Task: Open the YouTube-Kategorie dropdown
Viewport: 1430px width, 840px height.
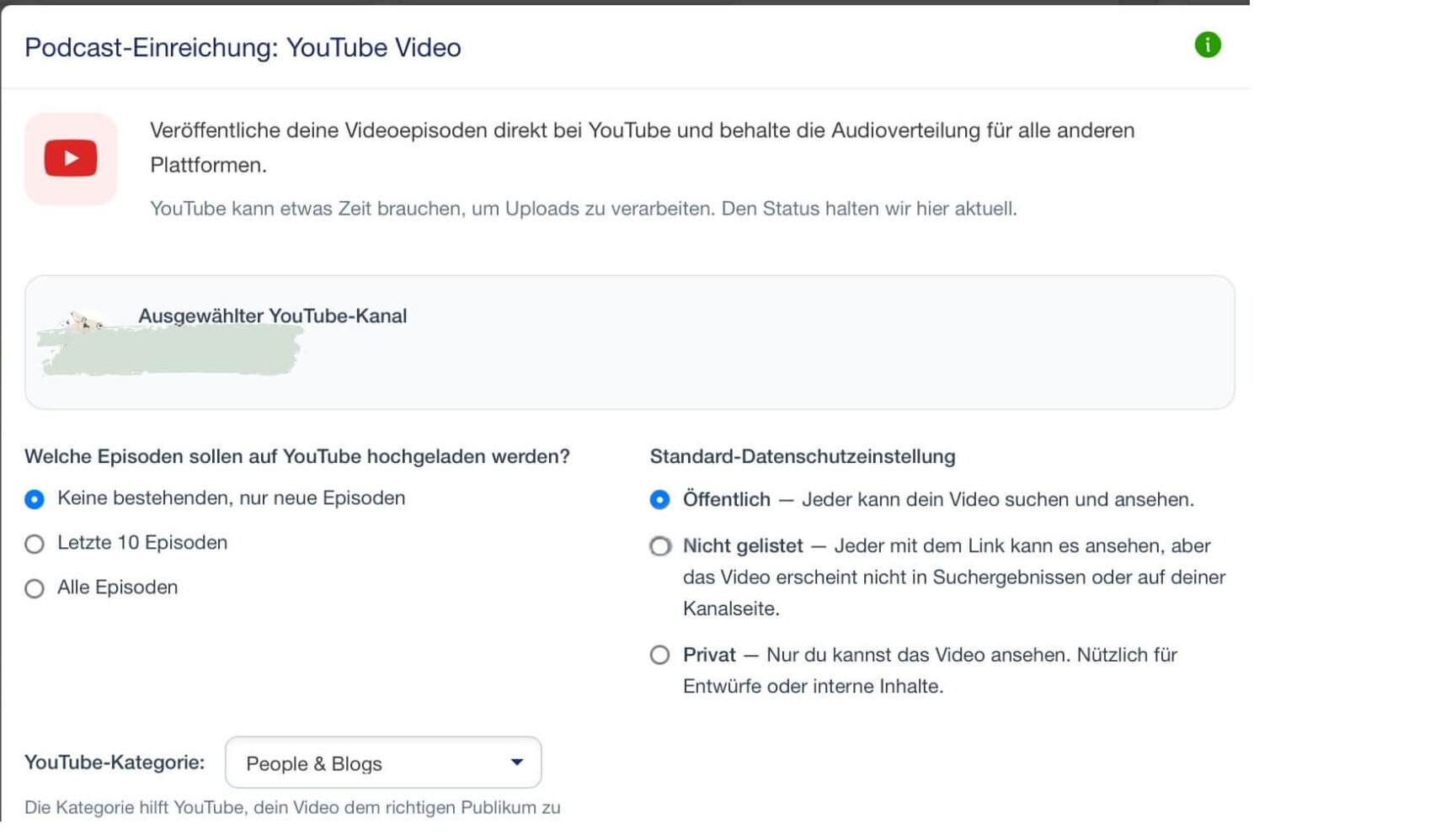Action: tap(383, 763)
